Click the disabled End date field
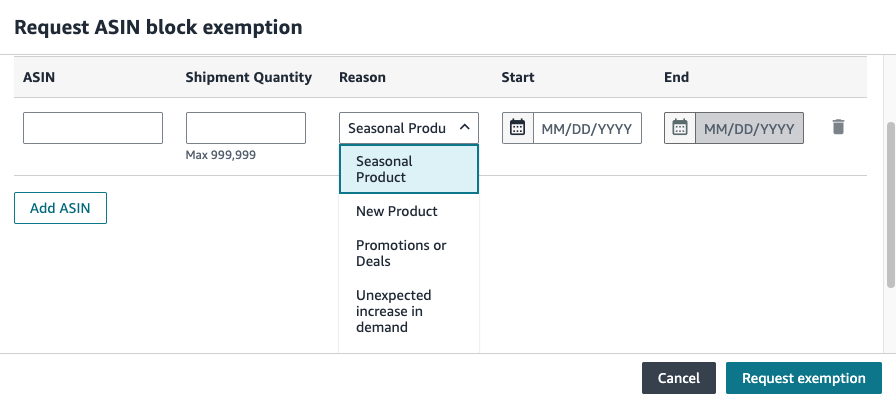Image resolution: width=896 pixels, height=401 pixels. pyautogui.click(x=749, y=129)
